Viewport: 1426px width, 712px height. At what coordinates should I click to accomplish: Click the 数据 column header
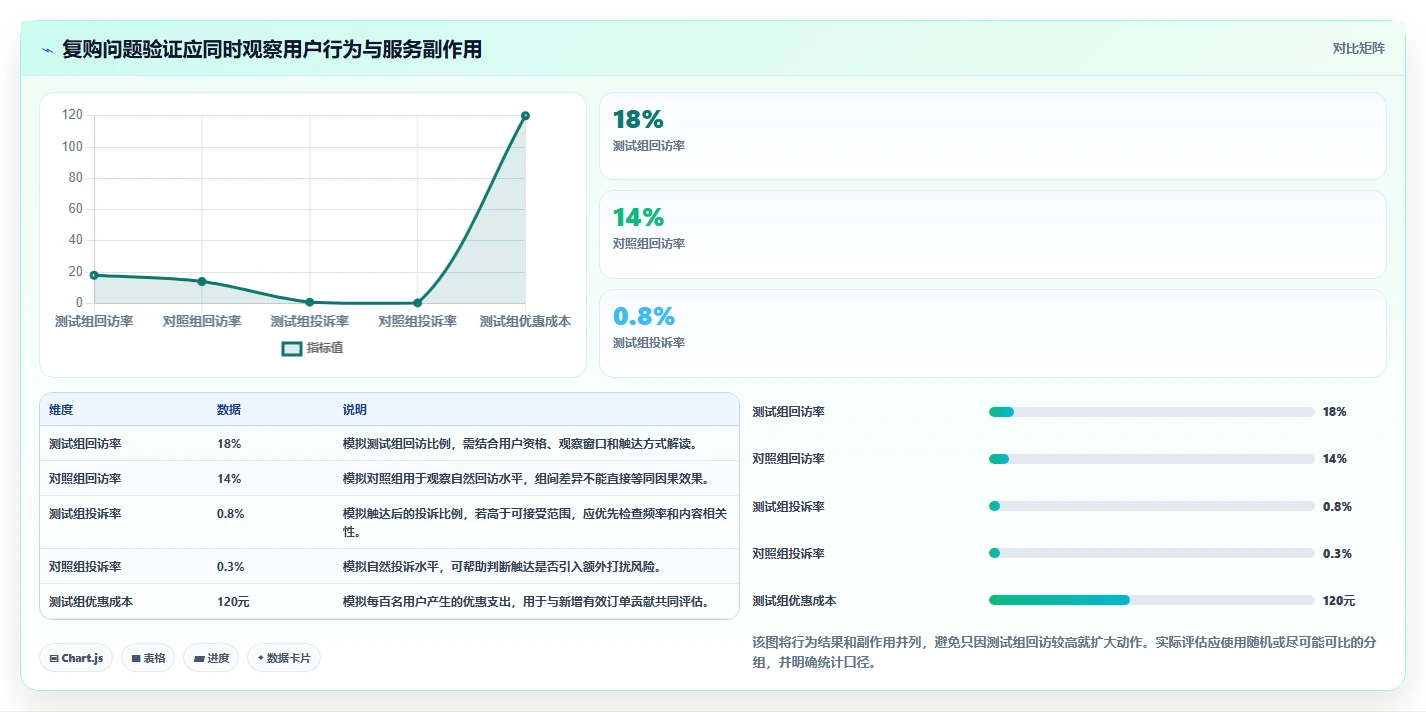point(228,410)
